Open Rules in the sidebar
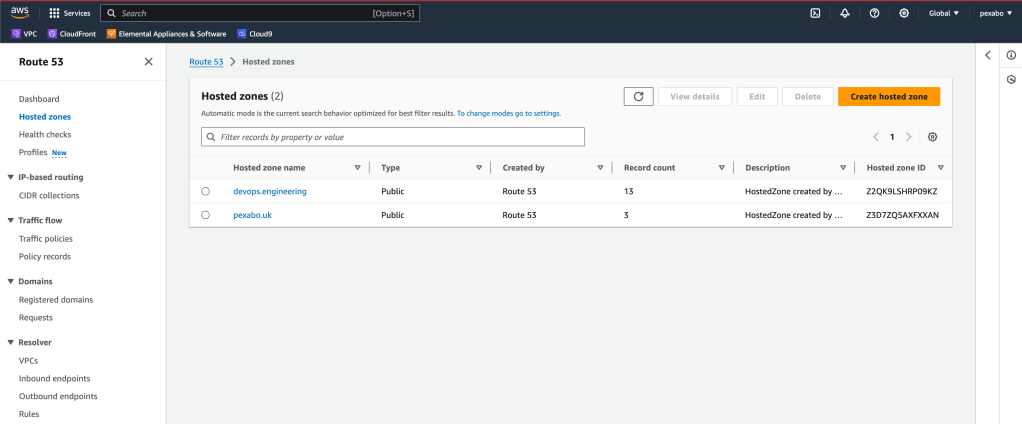This screenshot has width=1022, height=424. coord(29,414)
